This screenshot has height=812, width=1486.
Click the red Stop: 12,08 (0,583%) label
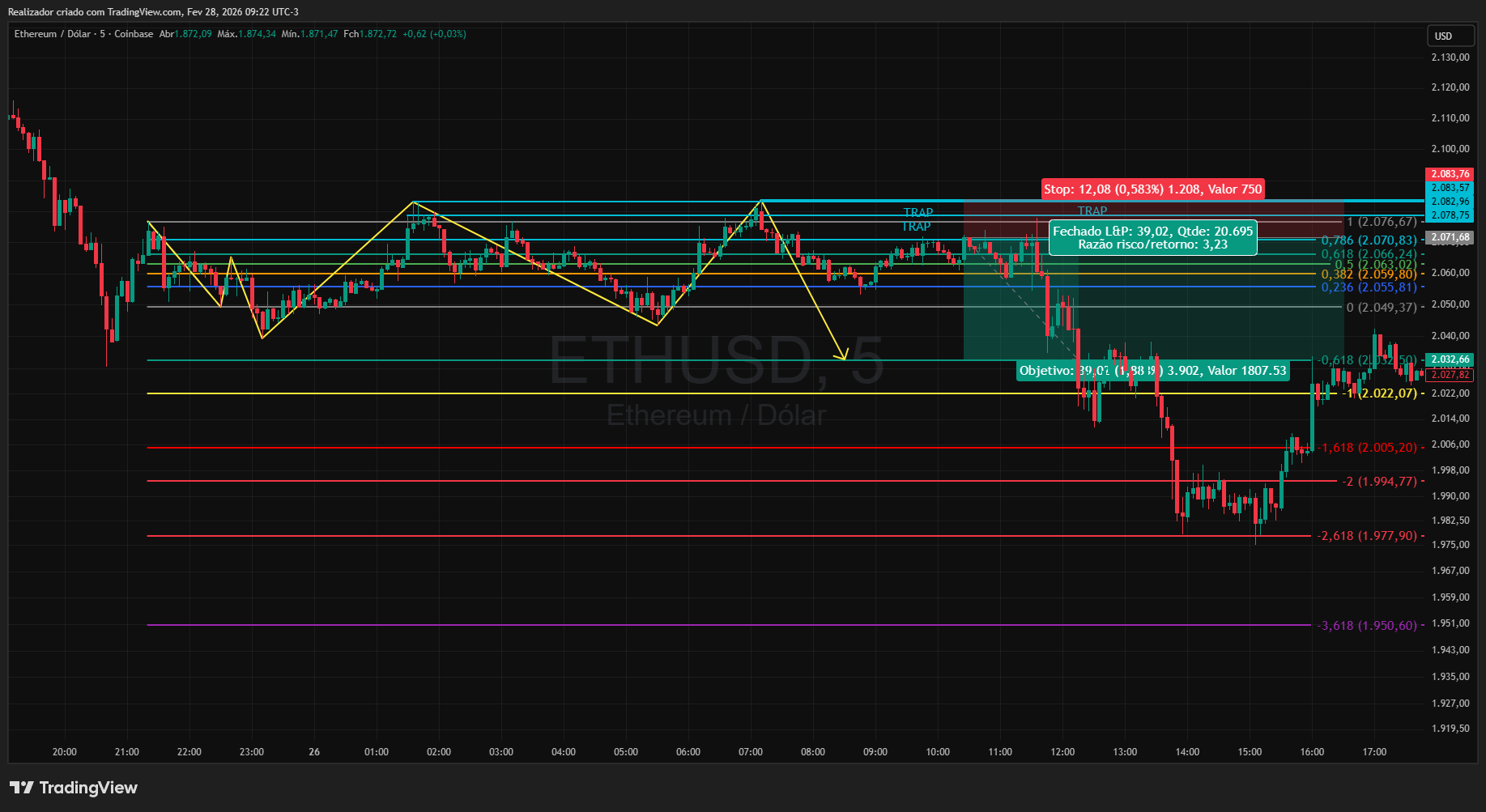coord(1152,189)
